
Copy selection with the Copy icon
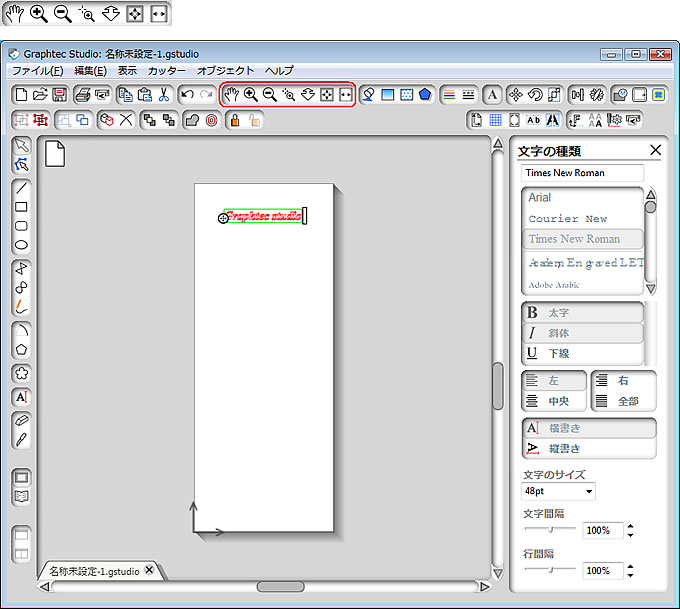[126, 95]
